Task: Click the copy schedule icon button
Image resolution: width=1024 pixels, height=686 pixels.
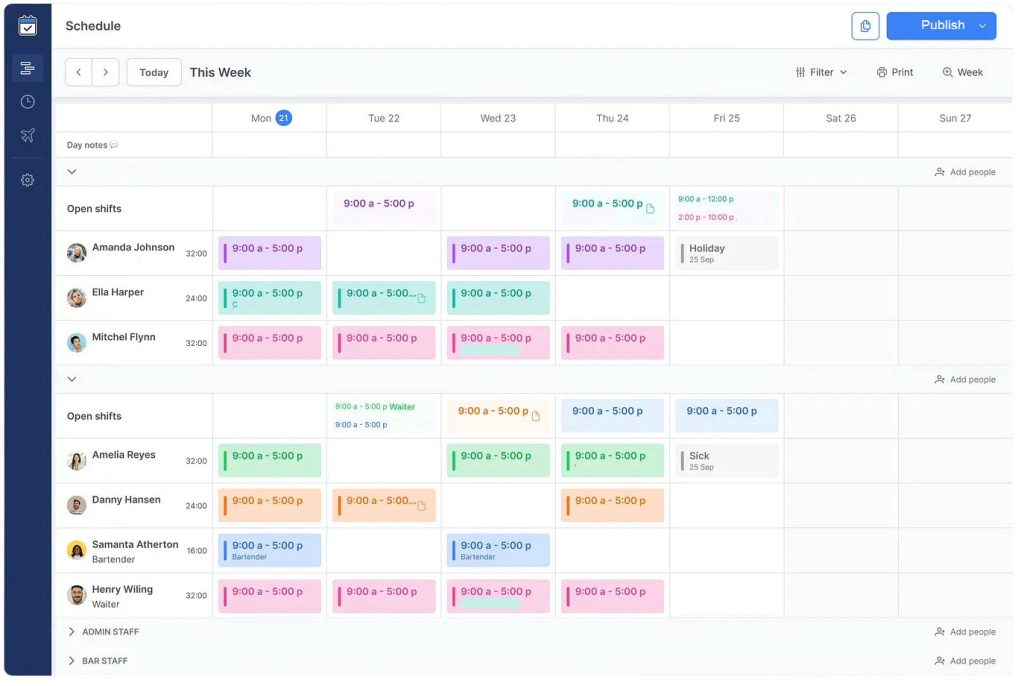Action: click(865, 26)
